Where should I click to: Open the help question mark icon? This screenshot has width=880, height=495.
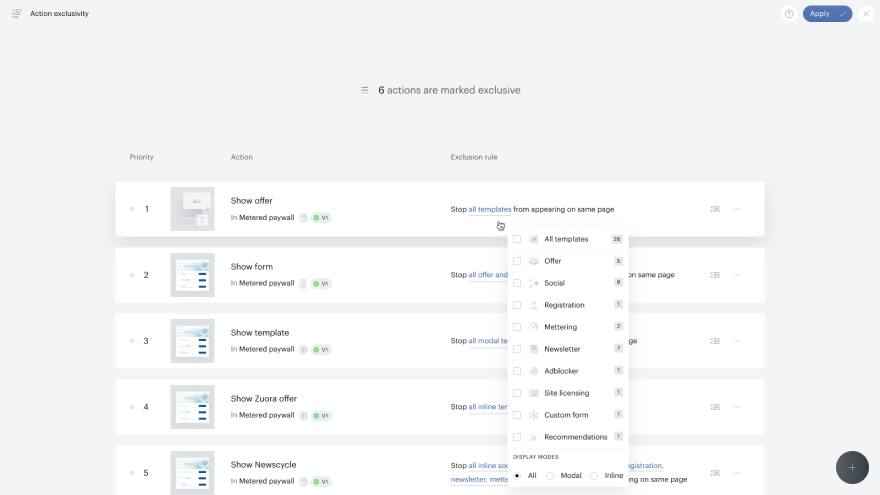(789, 13)
